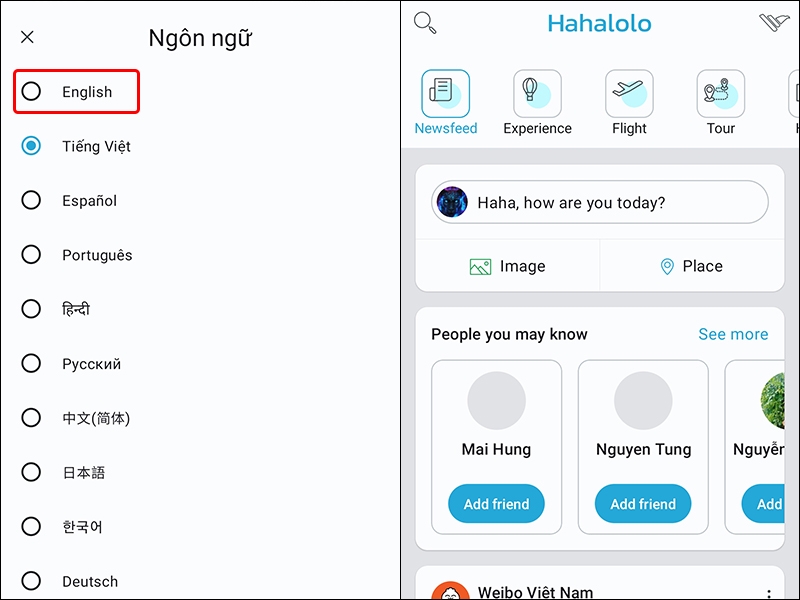Click the Português language label

97,255
